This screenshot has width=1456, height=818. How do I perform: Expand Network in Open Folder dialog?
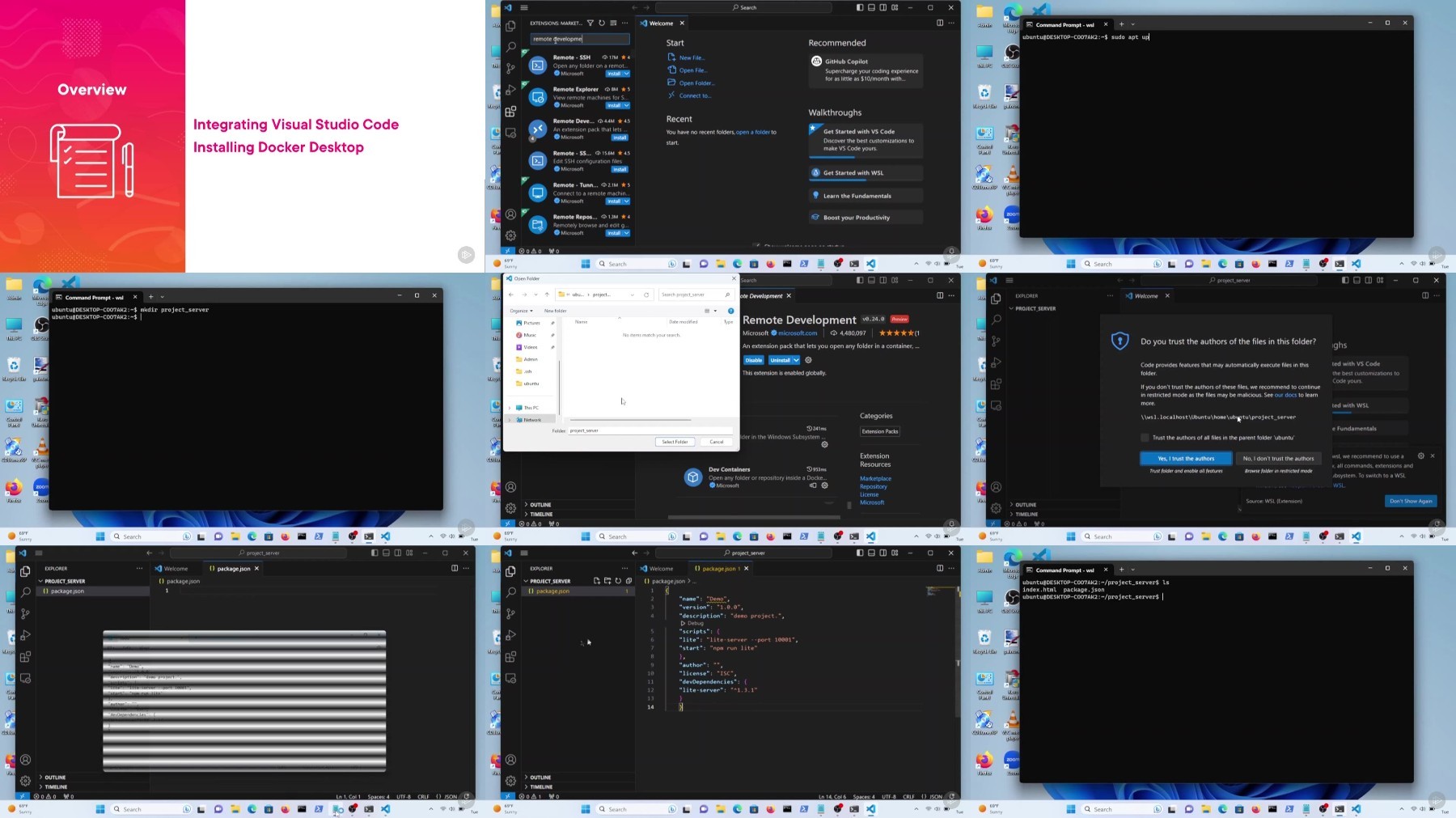[510, 420]
